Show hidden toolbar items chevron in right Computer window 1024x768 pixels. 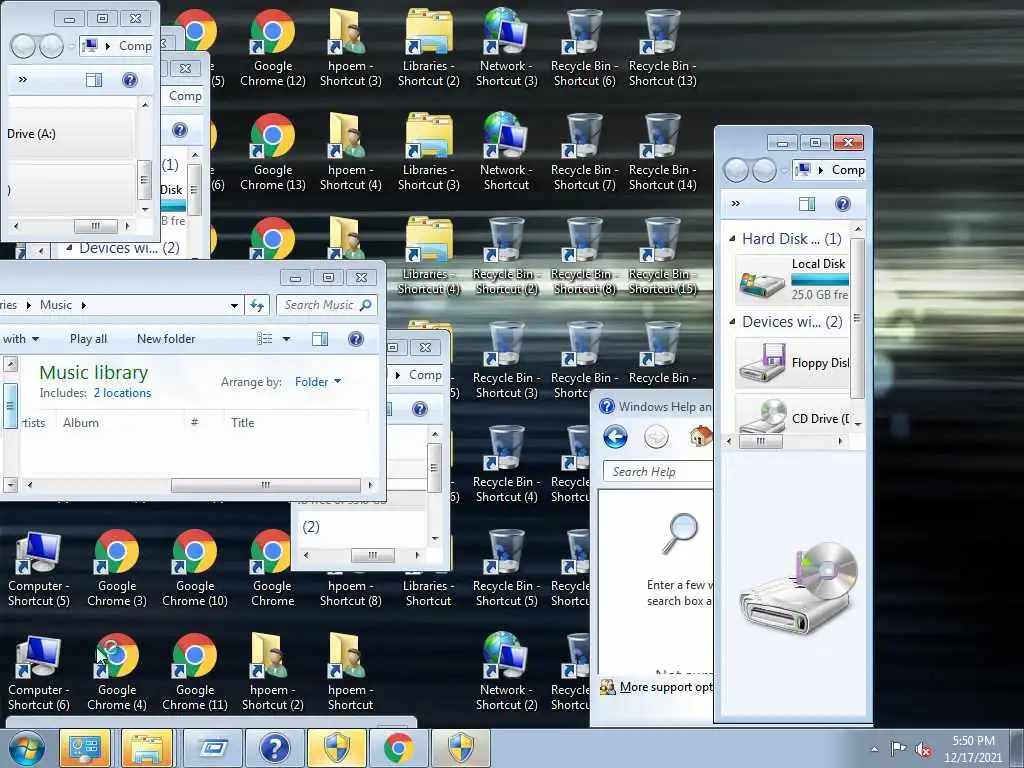[x=736, y=204]
